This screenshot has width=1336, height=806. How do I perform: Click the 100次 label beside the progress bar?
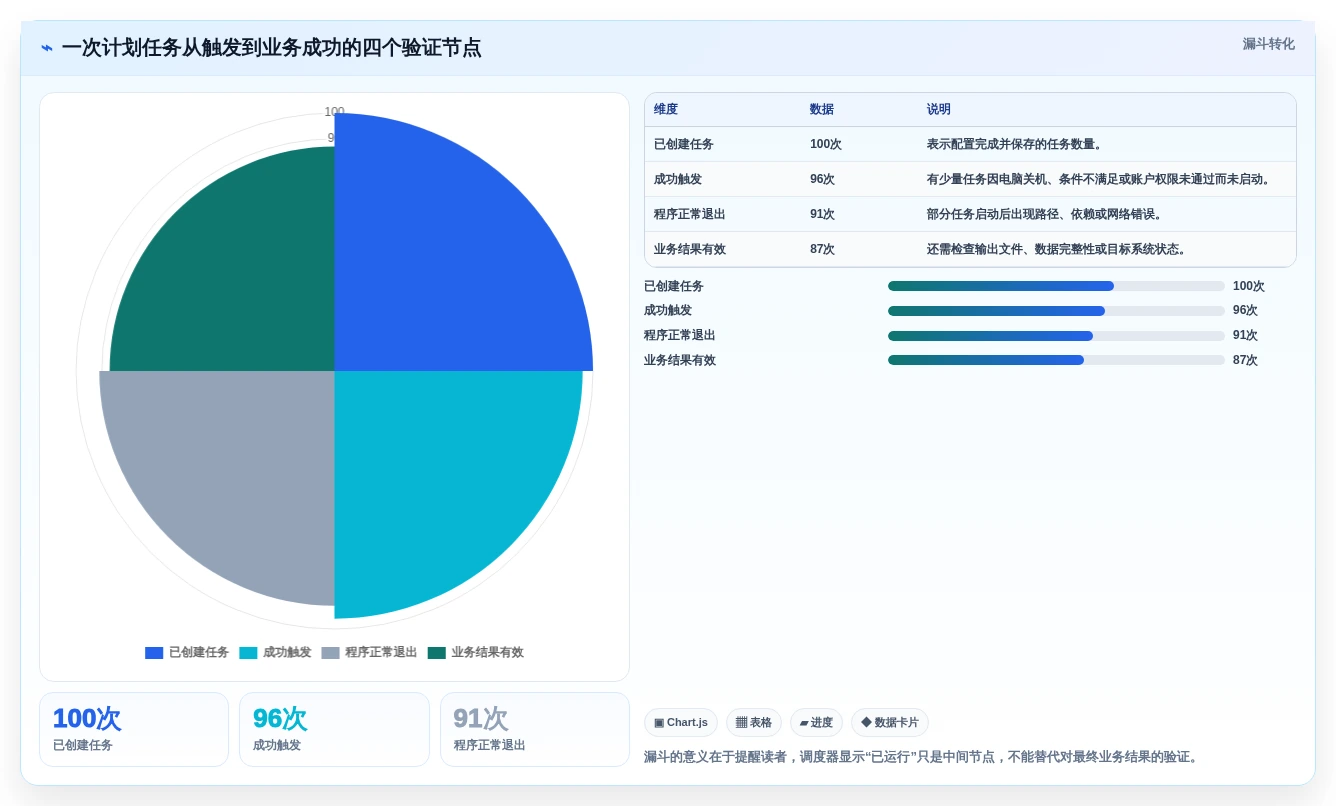pos(1249,286)
